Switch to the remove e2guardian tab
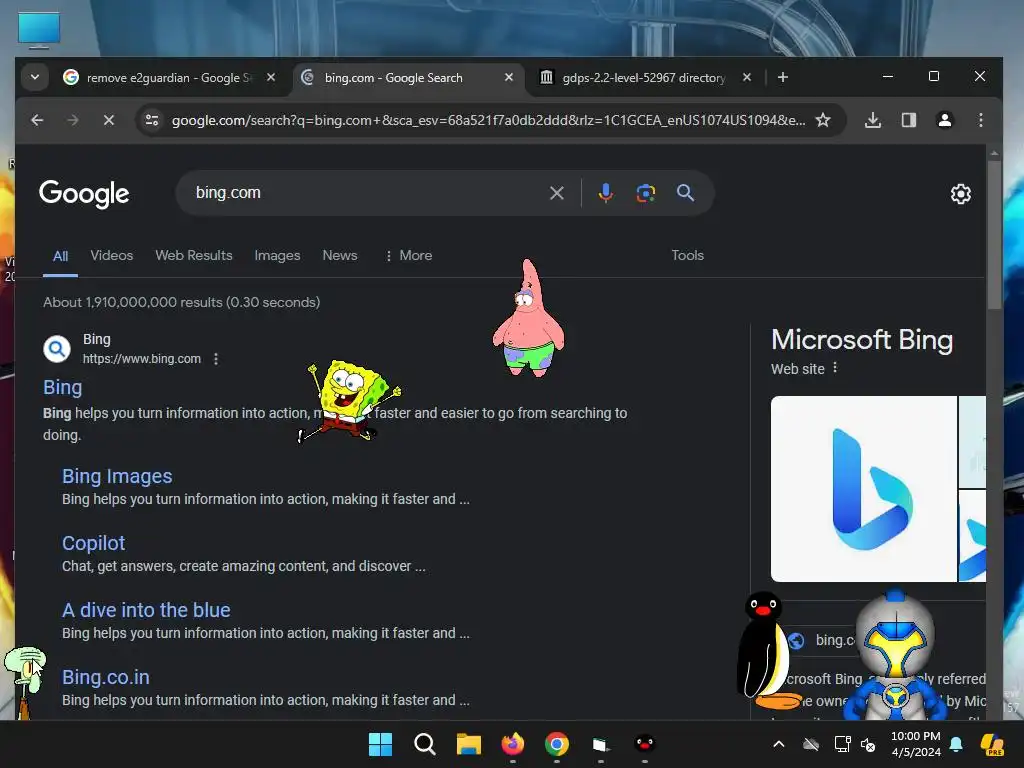The width and height of the screenshot is (1024, 768). [x=168, y=78]
